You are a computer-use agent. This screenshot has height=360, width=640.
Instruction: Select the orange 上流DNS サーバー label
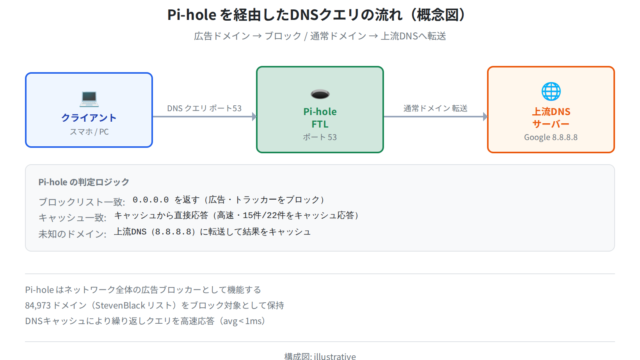[x=551, y=118]
